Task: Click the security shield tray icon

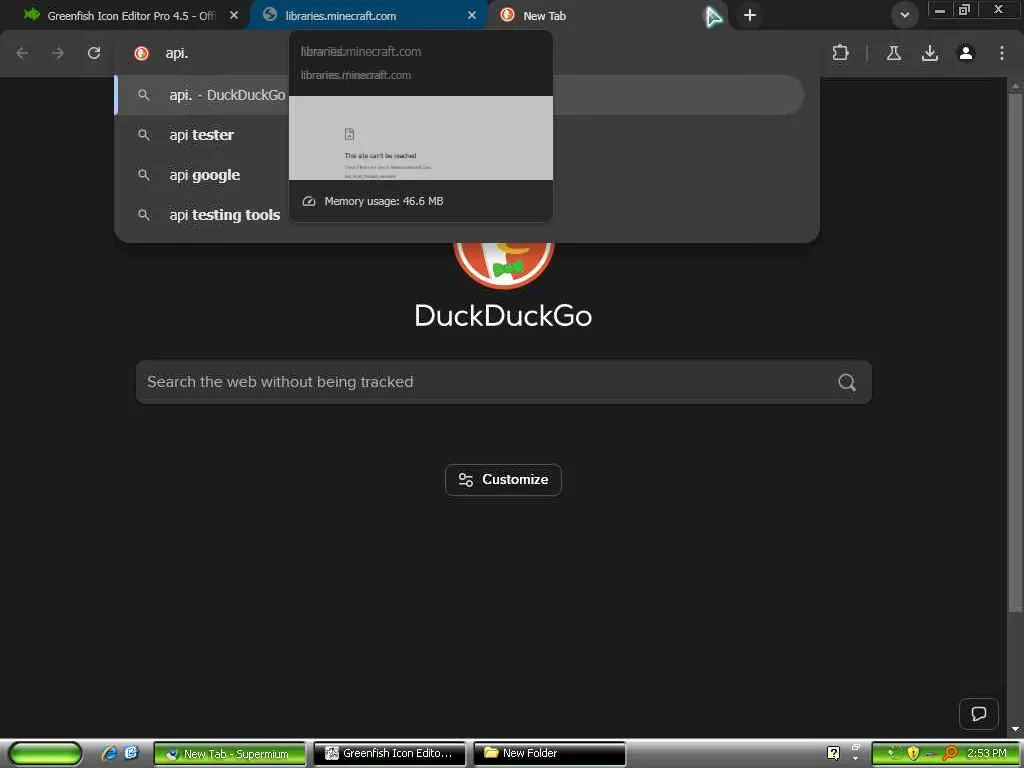Action: tap(913, 754)
